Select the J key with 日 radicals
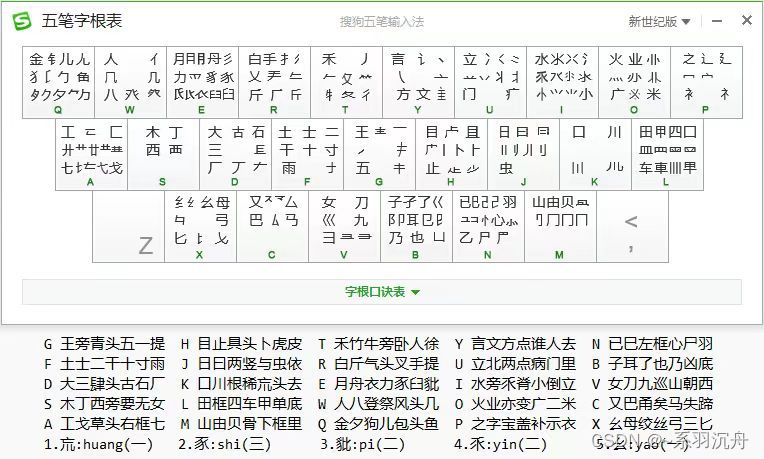764x459 pixels. pos(523,154)
